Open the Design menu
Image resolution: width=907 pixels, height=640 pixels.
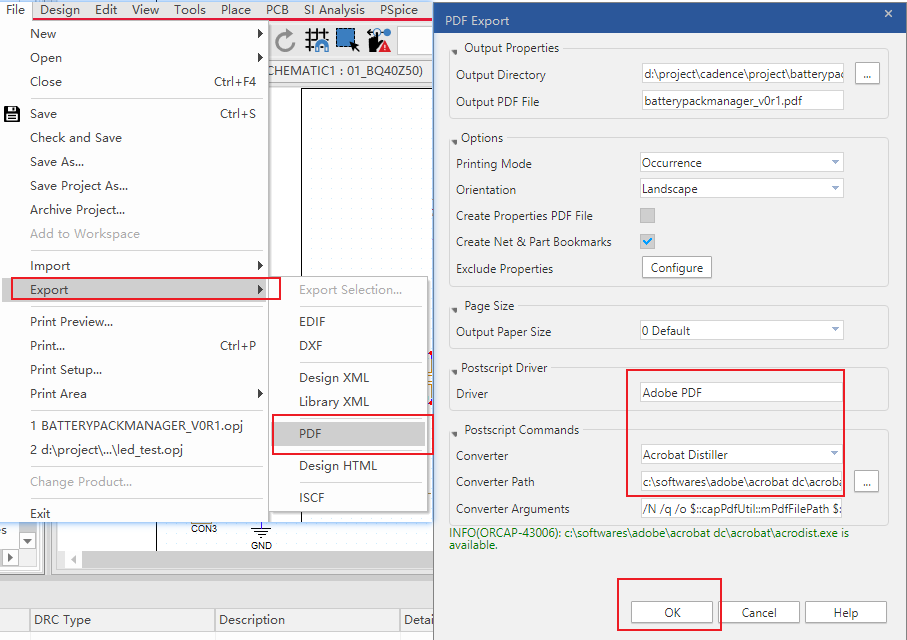[60, 10]
